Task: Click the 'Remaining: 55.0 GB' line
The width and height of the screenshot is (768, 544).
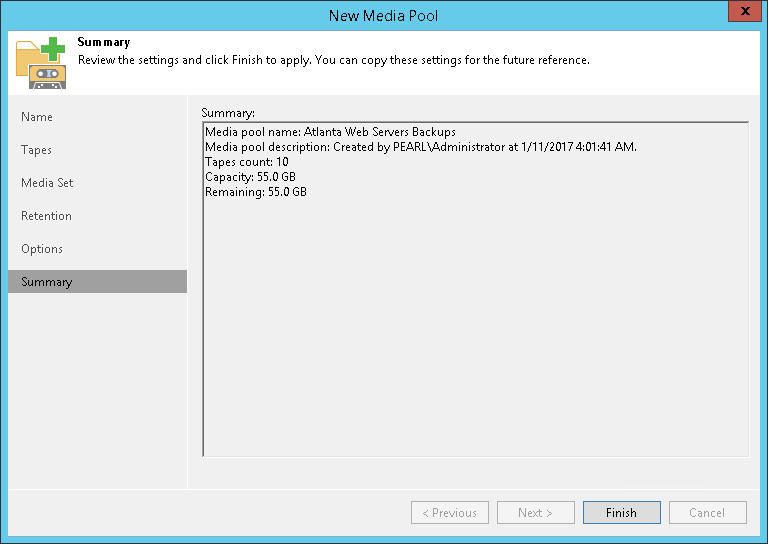Action: (x=256, y=192)
